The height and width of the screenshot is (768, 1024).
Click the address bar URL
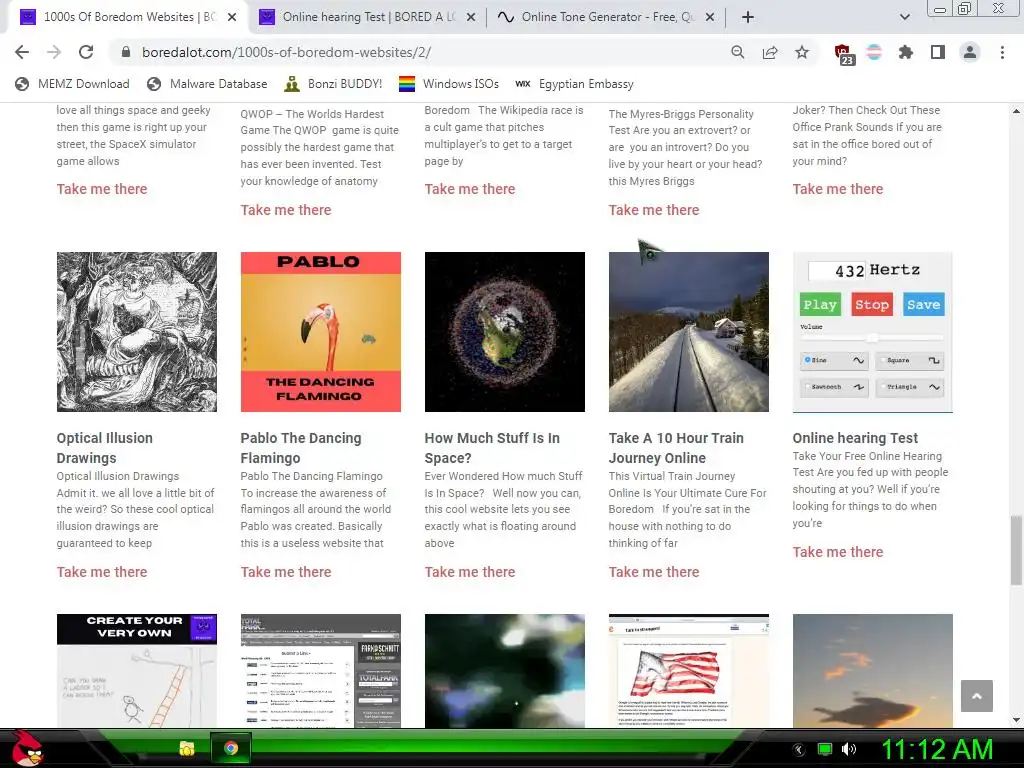(x=286, y=52)
